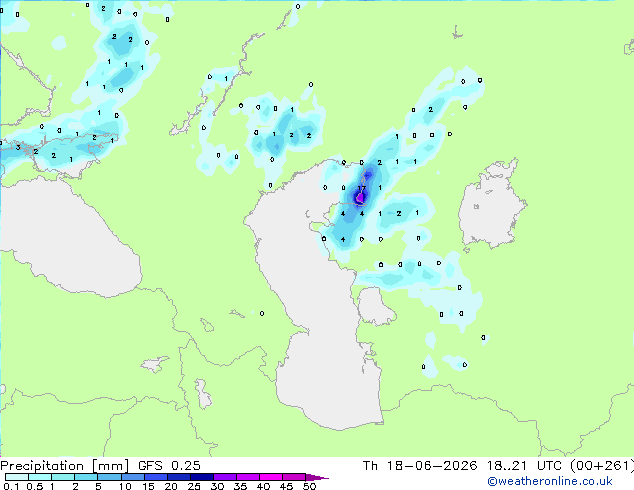634x490 pixels.
Task: Click the "Precipitation [mm]" title text
Action: coord(64,466)
